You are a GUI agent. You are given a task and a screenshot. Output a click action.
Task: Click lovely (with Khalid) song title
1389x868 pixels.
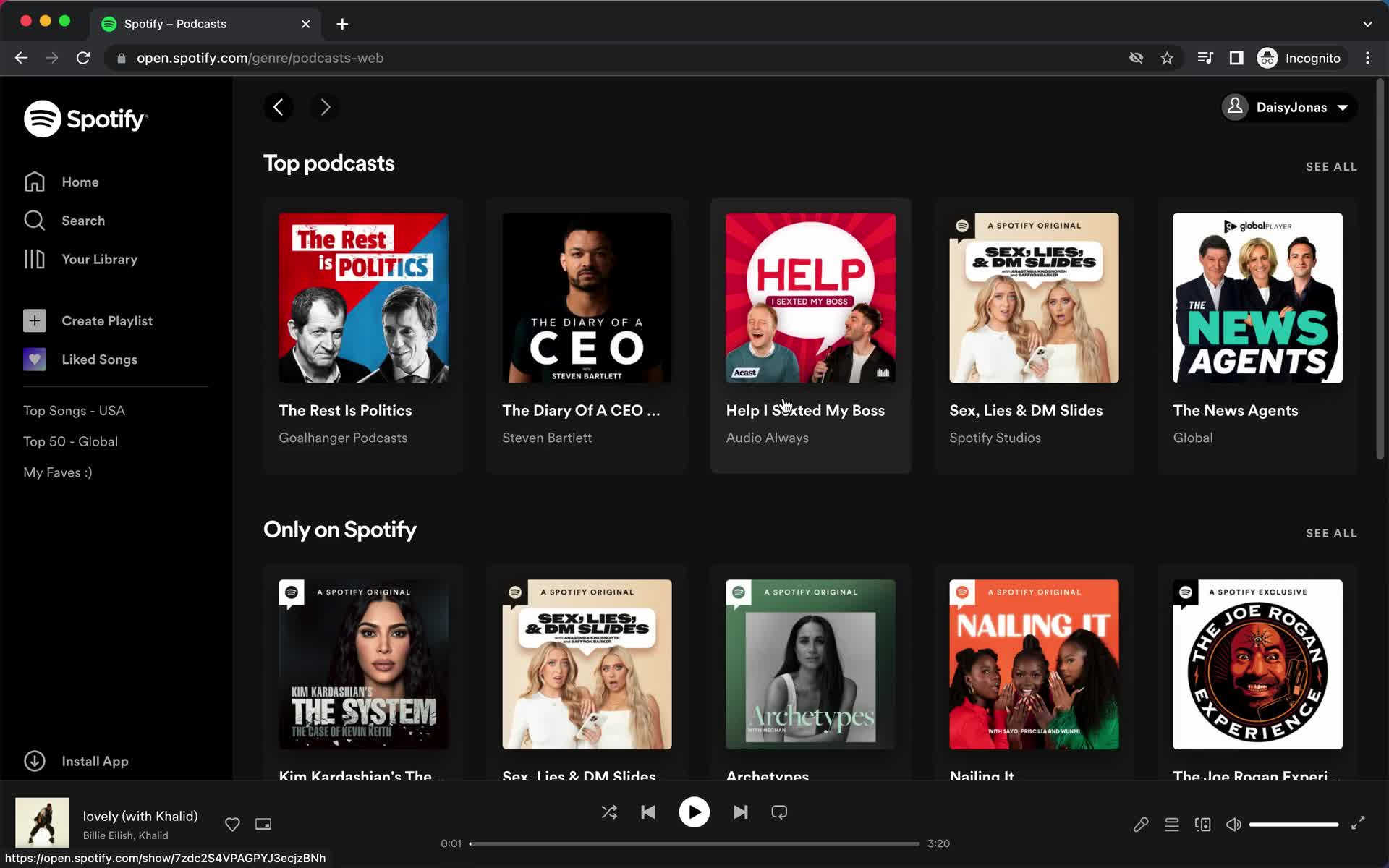tap(140, 816)
